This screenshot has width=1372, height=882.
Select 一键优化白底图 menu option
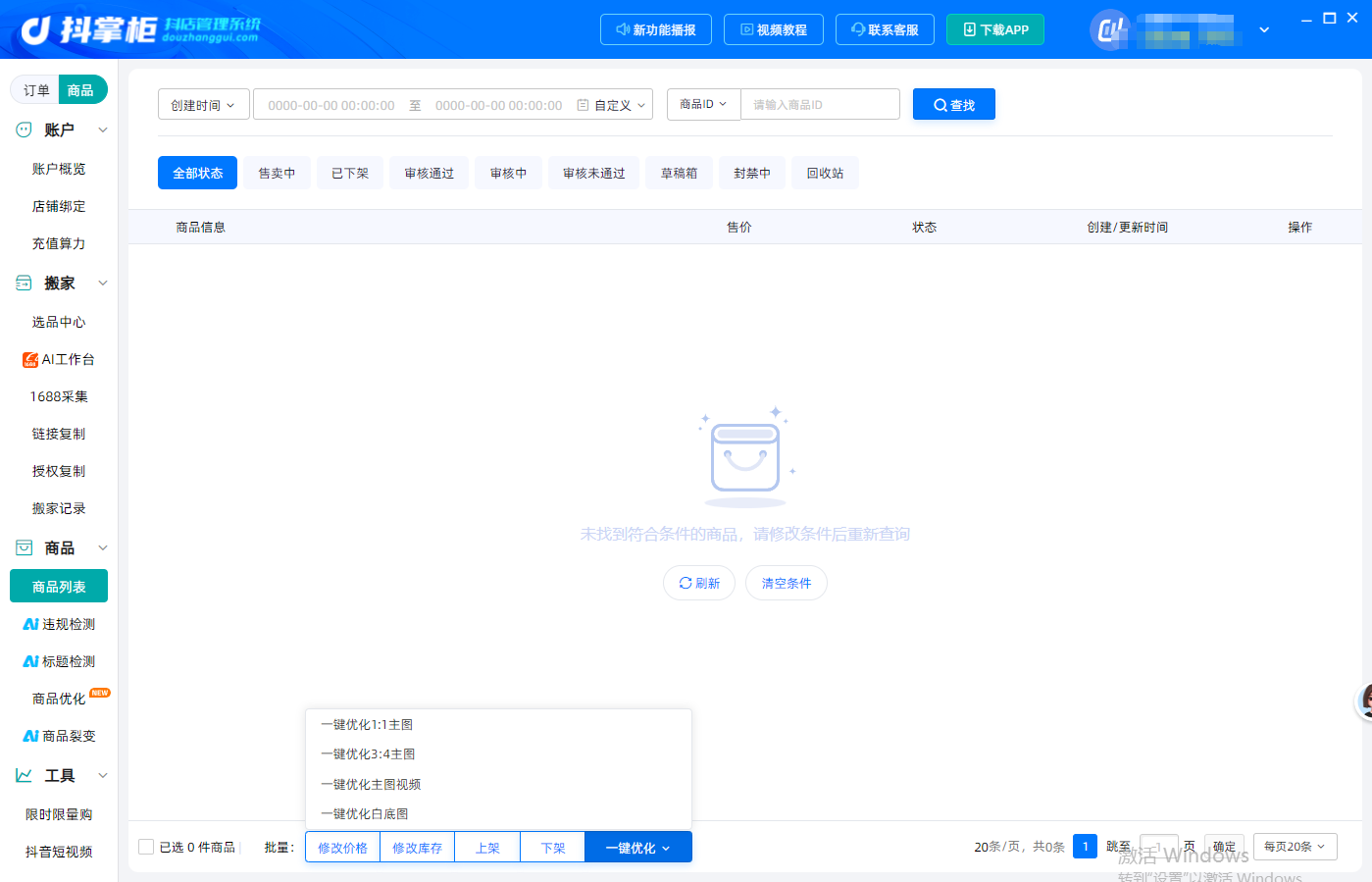[498, 813]
